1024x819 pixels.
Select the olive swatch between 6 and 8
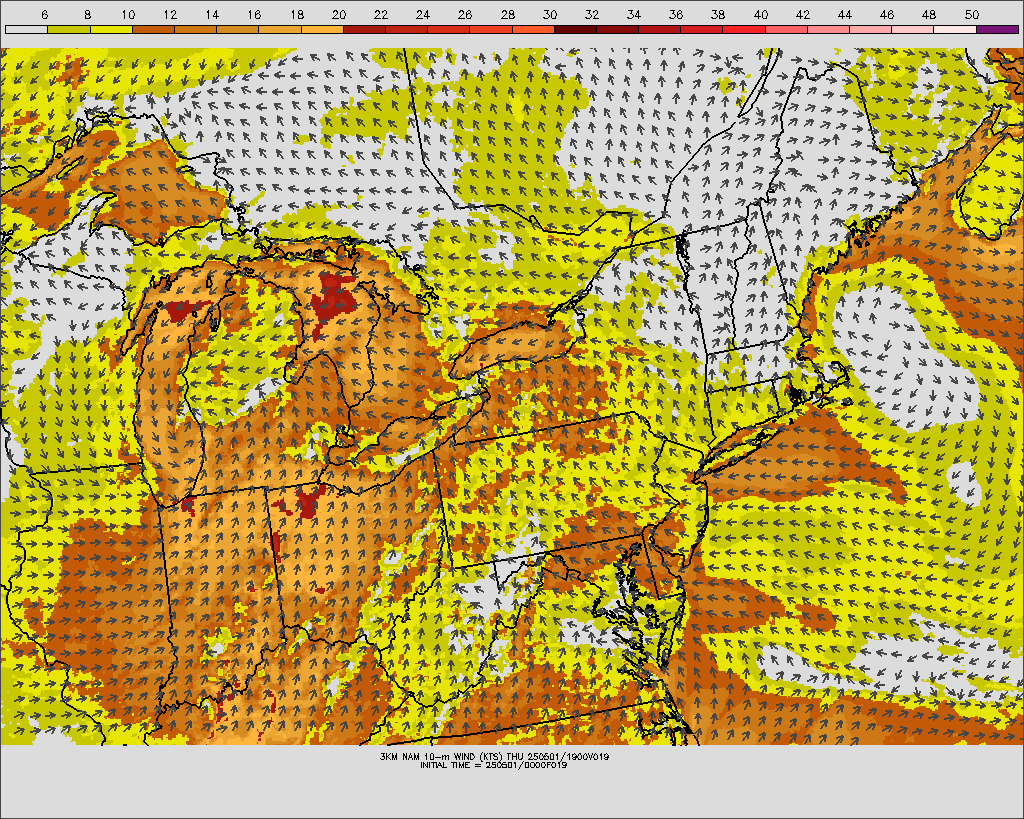coord(69,29)
